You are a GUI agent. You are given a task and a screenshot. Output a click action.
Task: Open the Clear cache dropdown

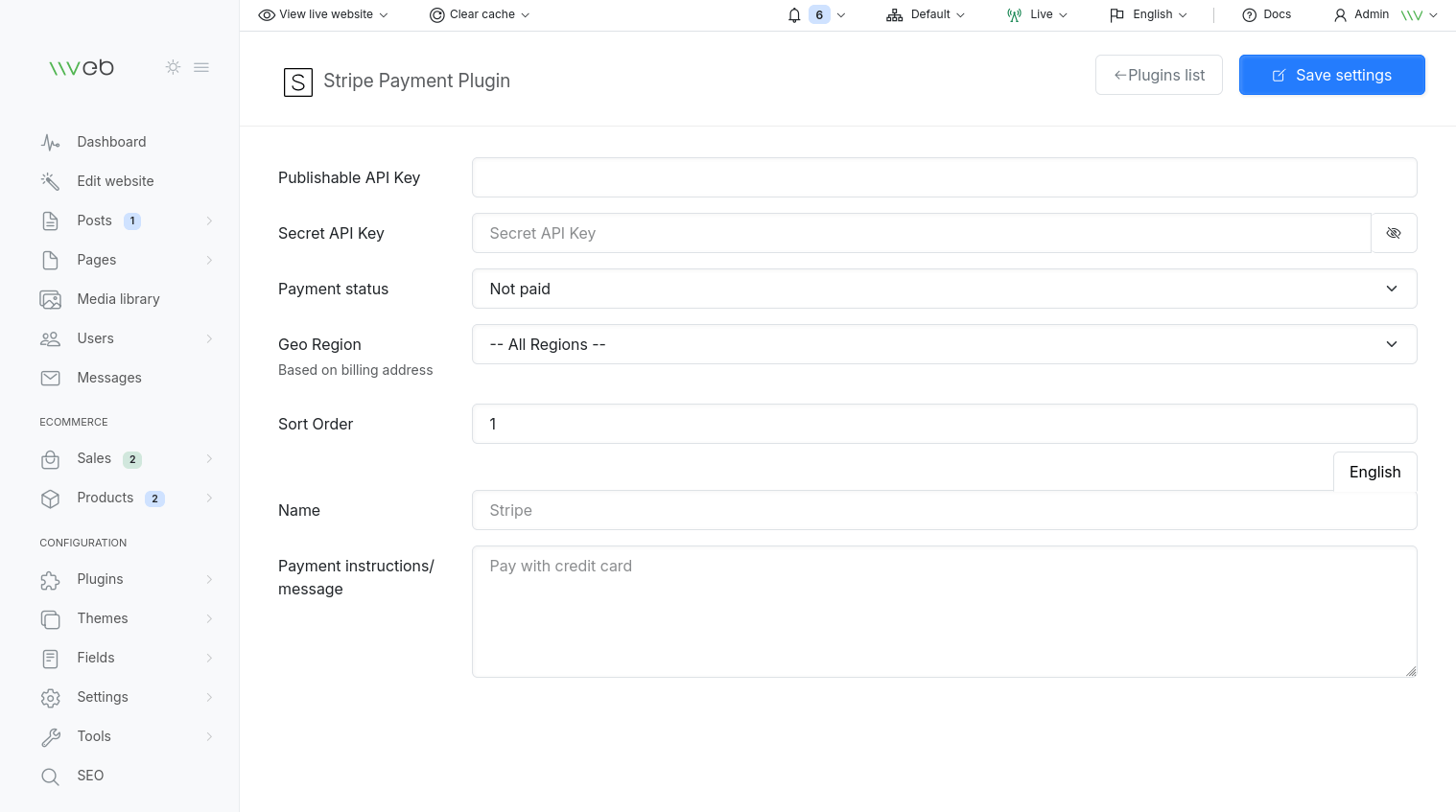click(480, 15)
